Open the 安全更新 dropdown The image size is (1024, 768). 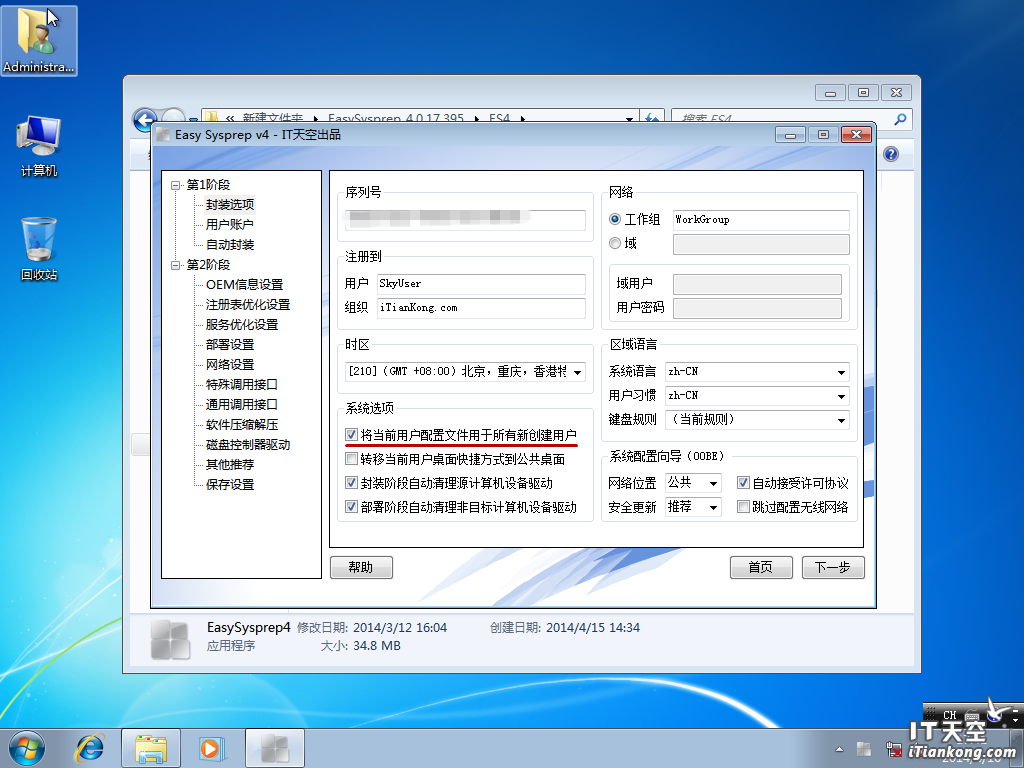click(x=713, y=507)
